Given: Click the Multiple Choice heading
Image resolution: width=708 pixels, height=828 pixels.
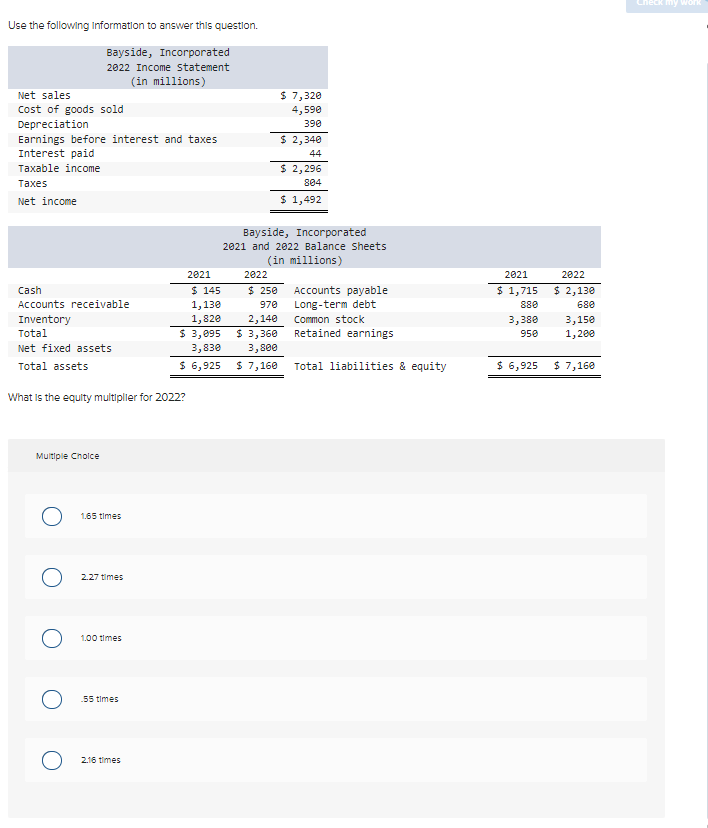Looking at the screenshot, I should coord(68,456).
